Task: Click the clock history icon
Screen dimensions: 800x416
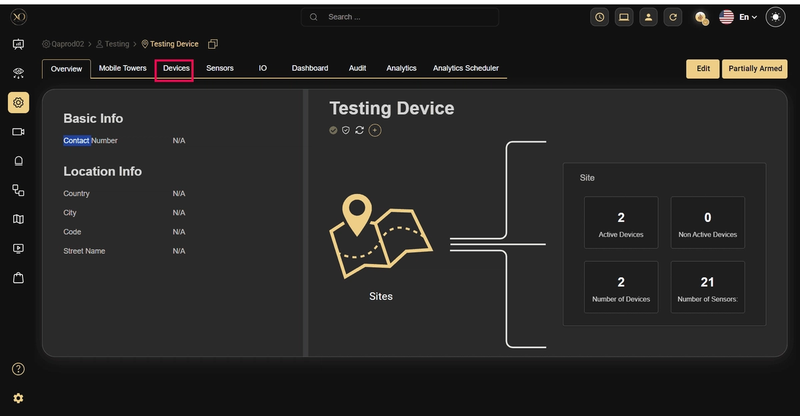Action: pos(599,17)
